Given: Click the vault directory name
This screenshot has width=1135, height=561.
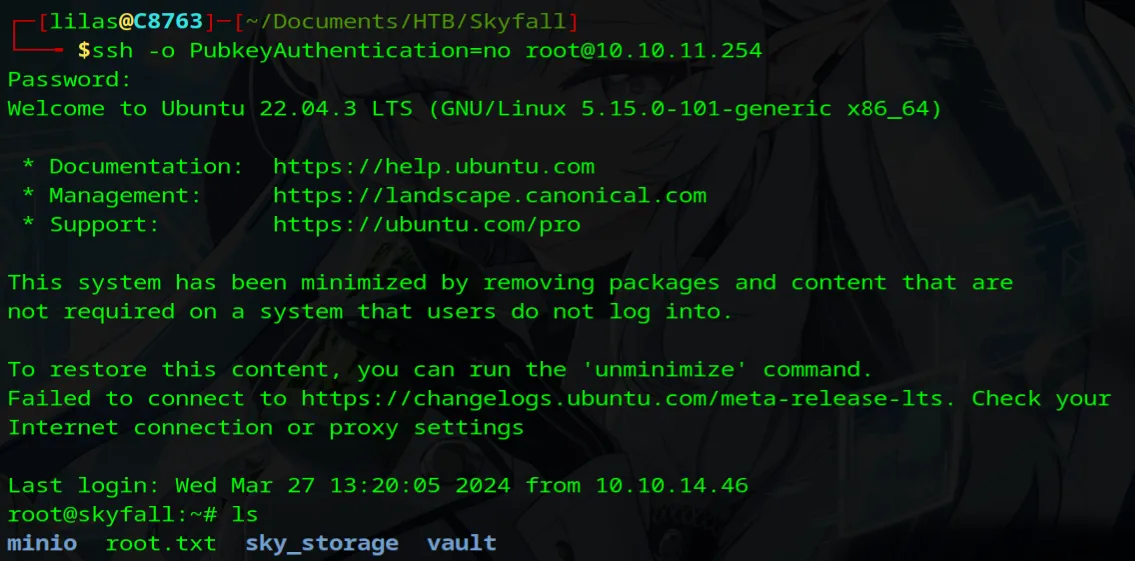Looking at the screenshot, I should [x=461, y=543].
